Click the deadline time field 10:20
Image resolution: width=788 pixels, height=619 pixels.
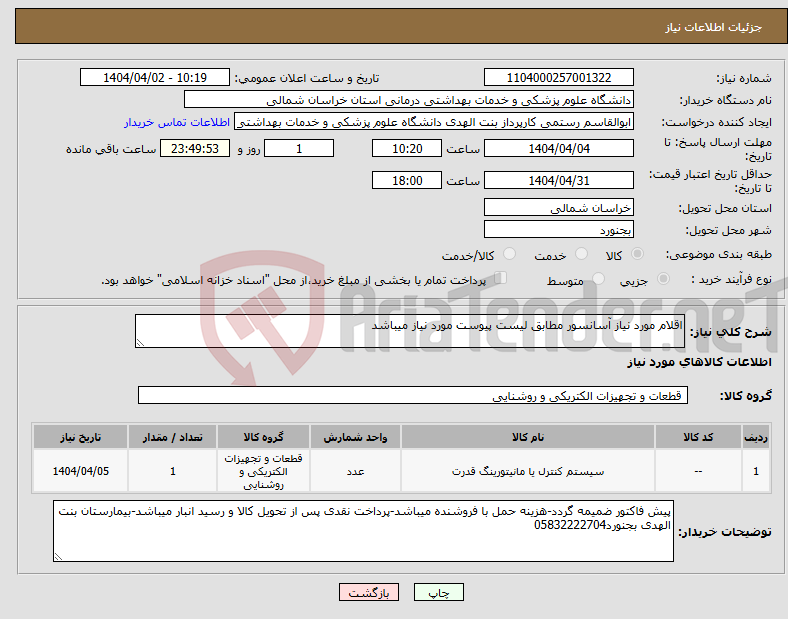(x=407, y=148)
